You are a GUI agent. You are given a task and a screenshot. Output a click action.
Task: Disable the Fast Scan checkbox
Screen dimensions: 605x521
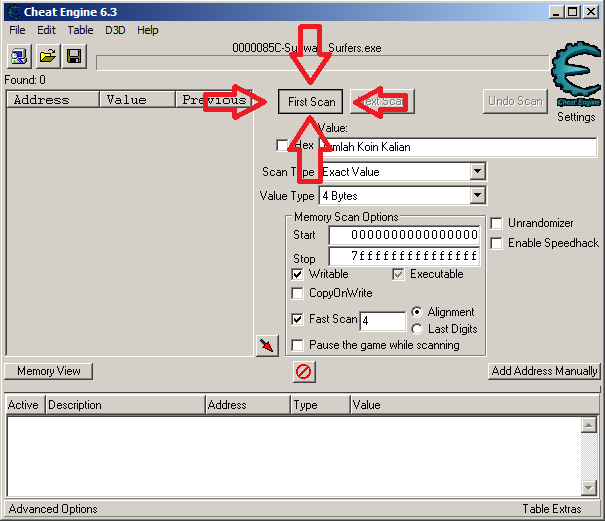(x=297, y=320)
